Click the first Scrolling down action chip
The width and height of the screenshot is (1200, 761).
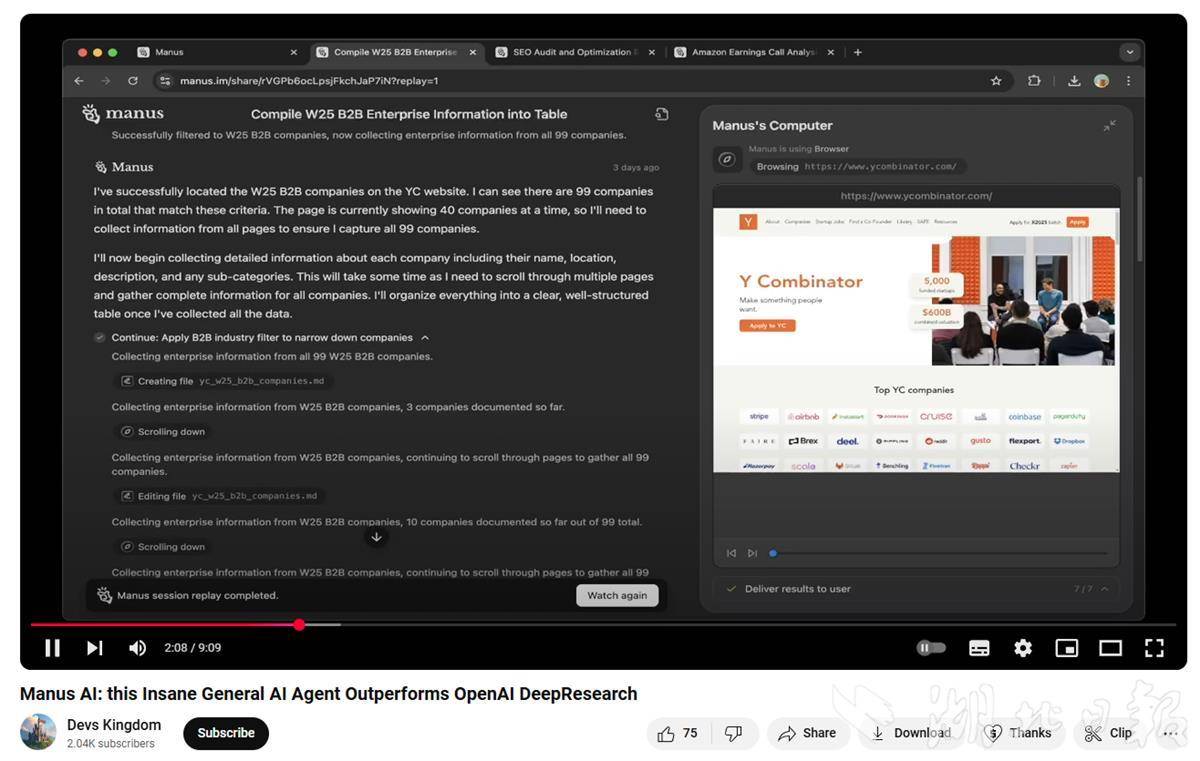(163, 432)
